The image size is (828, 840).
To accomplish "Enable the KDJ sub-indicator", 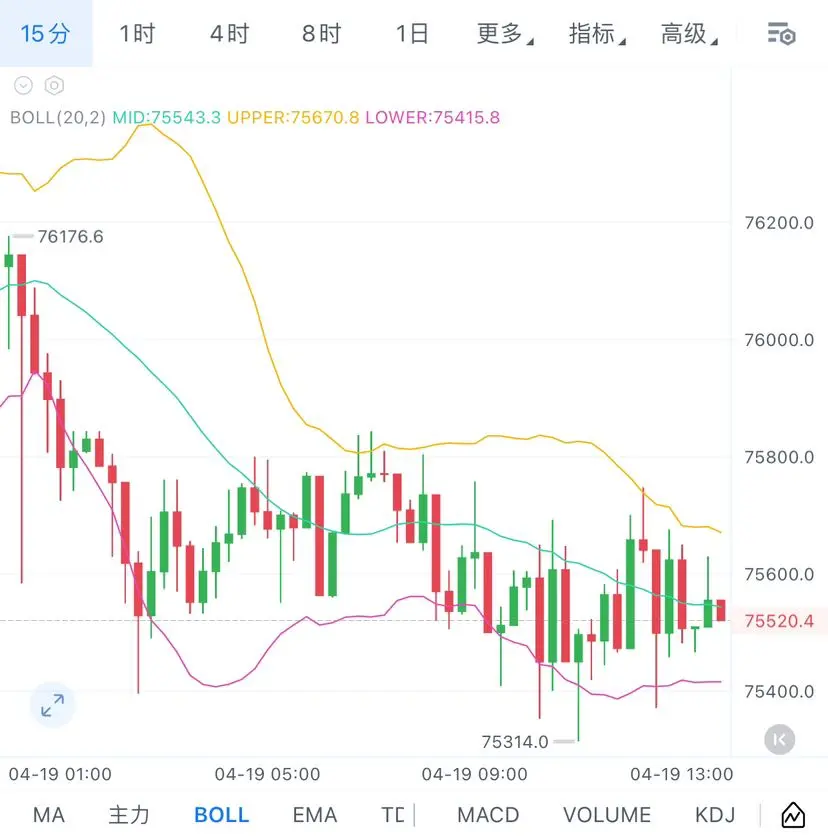I will pos(715,815).
